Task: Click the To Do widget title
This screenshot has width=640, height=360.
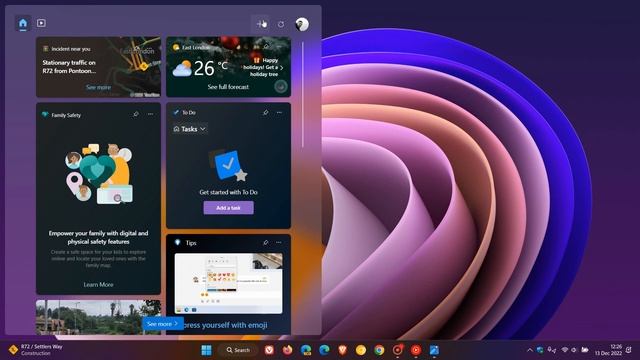Action: [189, 112]
